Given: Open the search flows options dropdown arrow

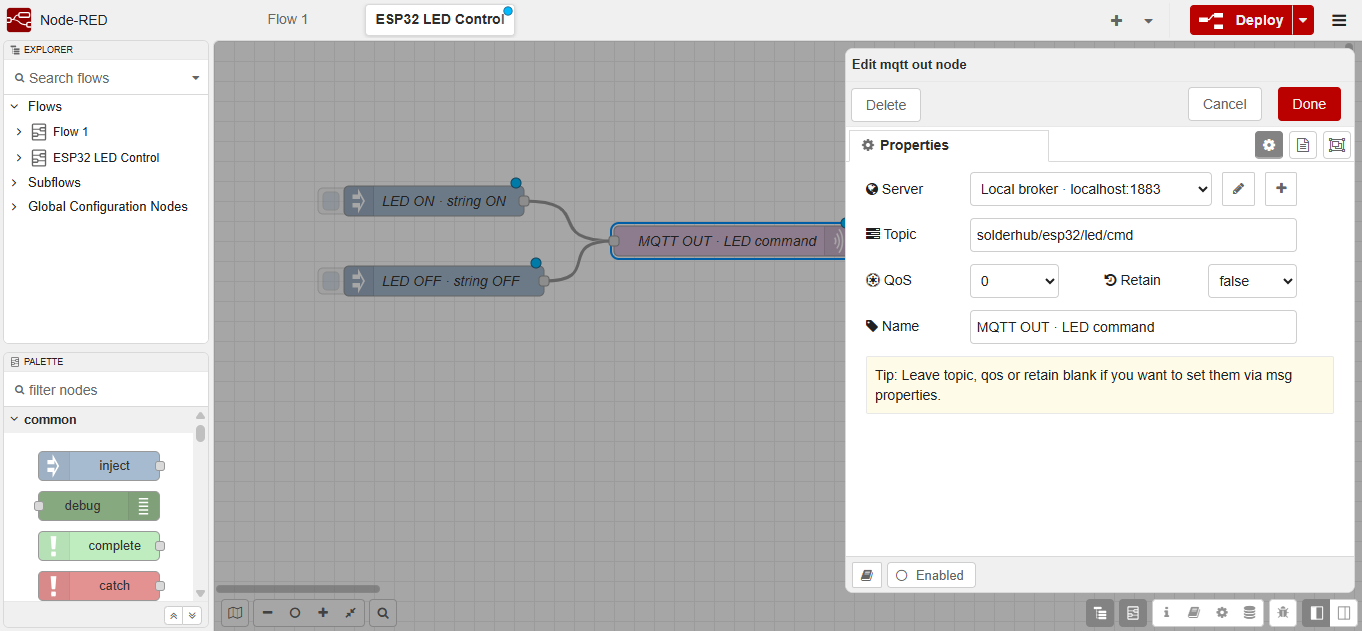Looking at the screenshot, I should coord(196,78).
